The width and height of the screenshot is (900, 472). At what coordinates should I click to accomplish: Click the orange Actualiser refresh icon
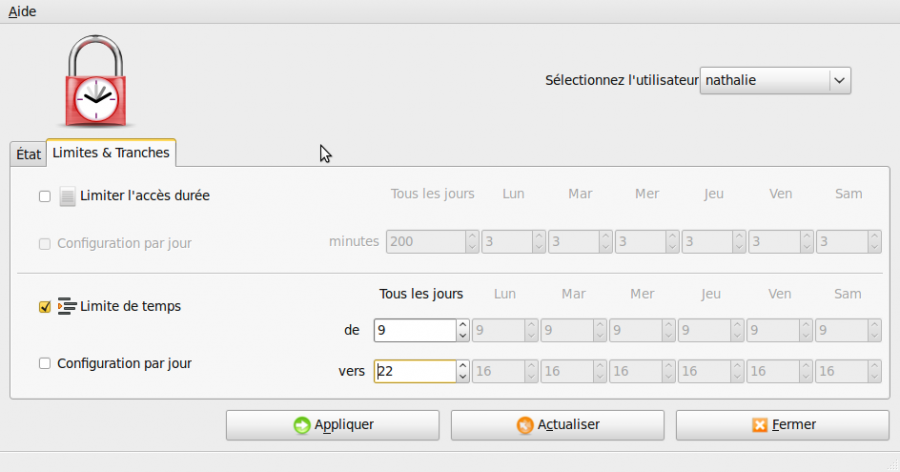coord(525,425)
